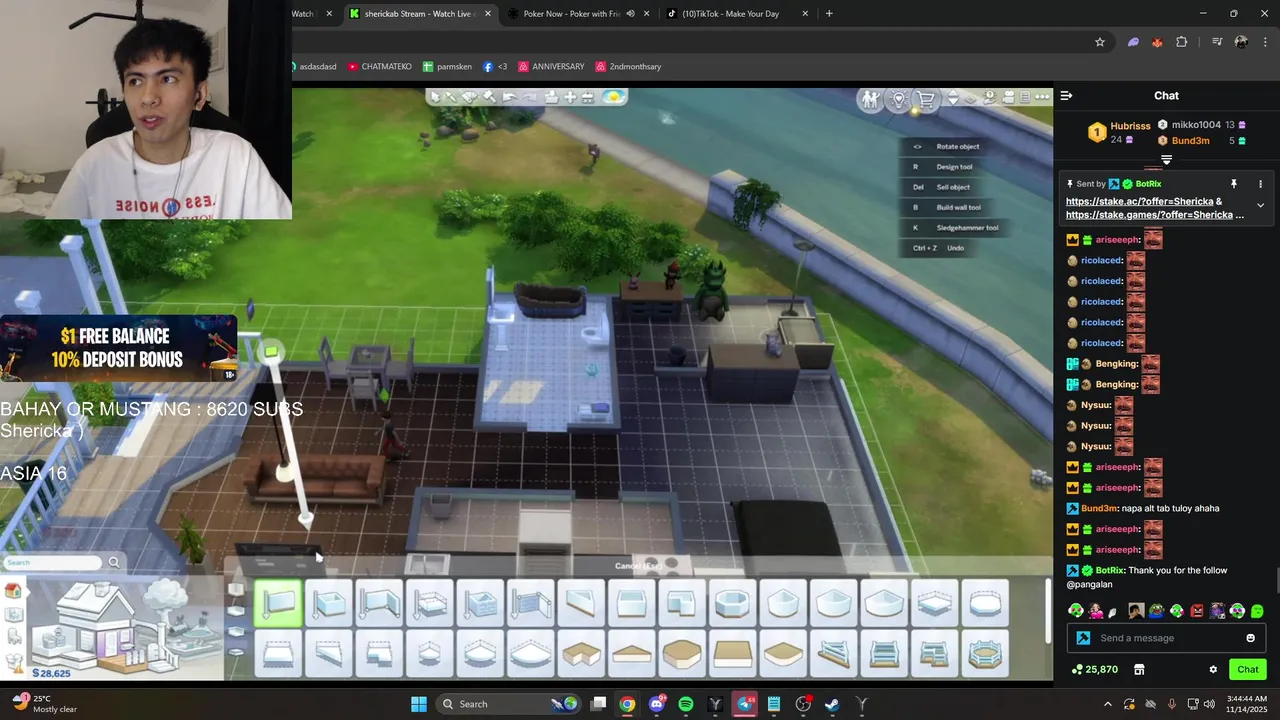
Task: Switch to TikTok Make Your Day tab
Action: (x=730, y=14)
